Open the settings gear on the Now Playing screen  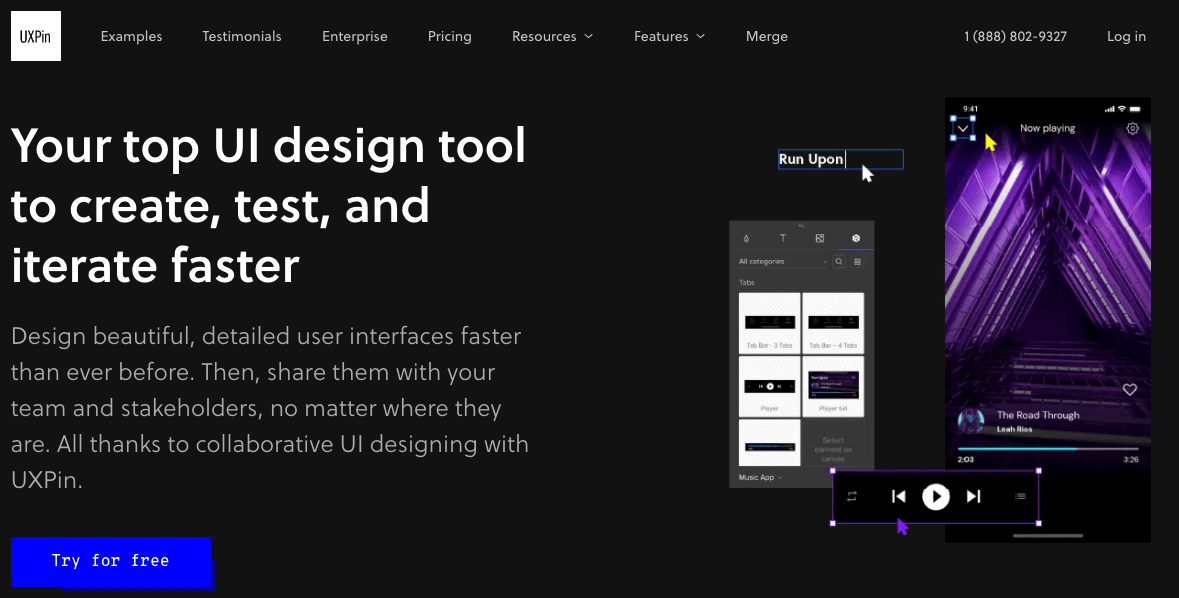(1132, 128)
